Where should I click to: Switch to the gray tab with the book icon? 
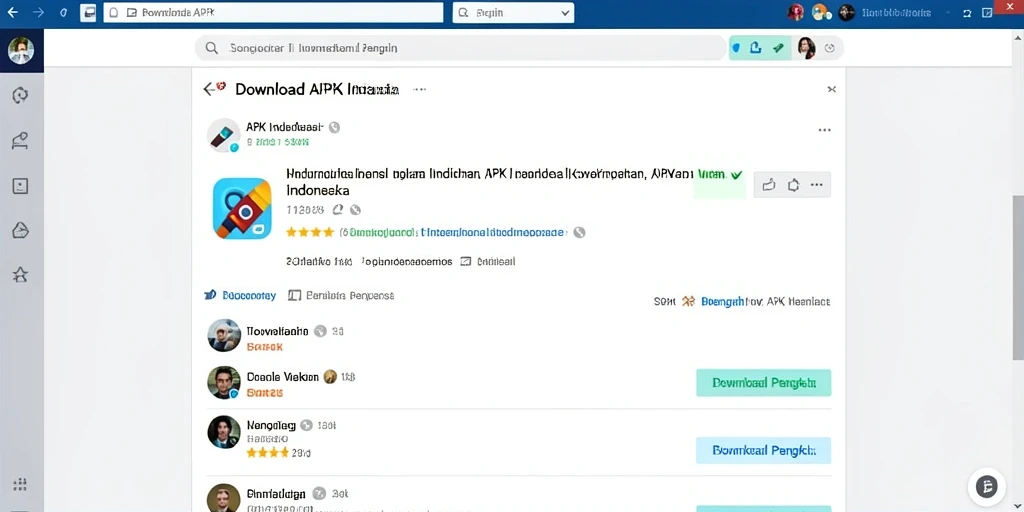pos(341,295)
